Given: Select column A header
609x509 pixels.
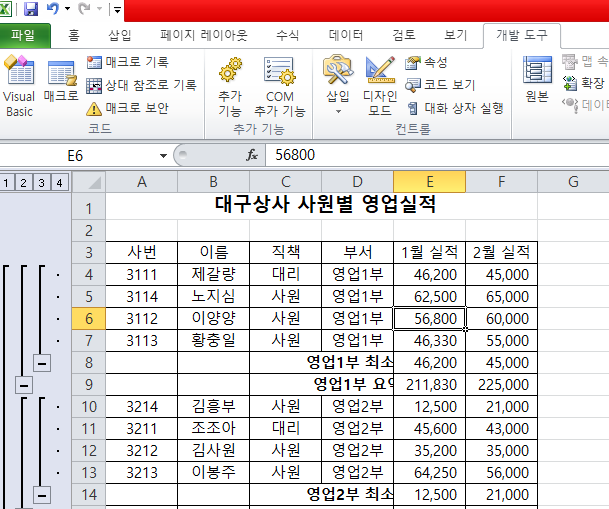Looking at the screenshot, I should (142, 182).
